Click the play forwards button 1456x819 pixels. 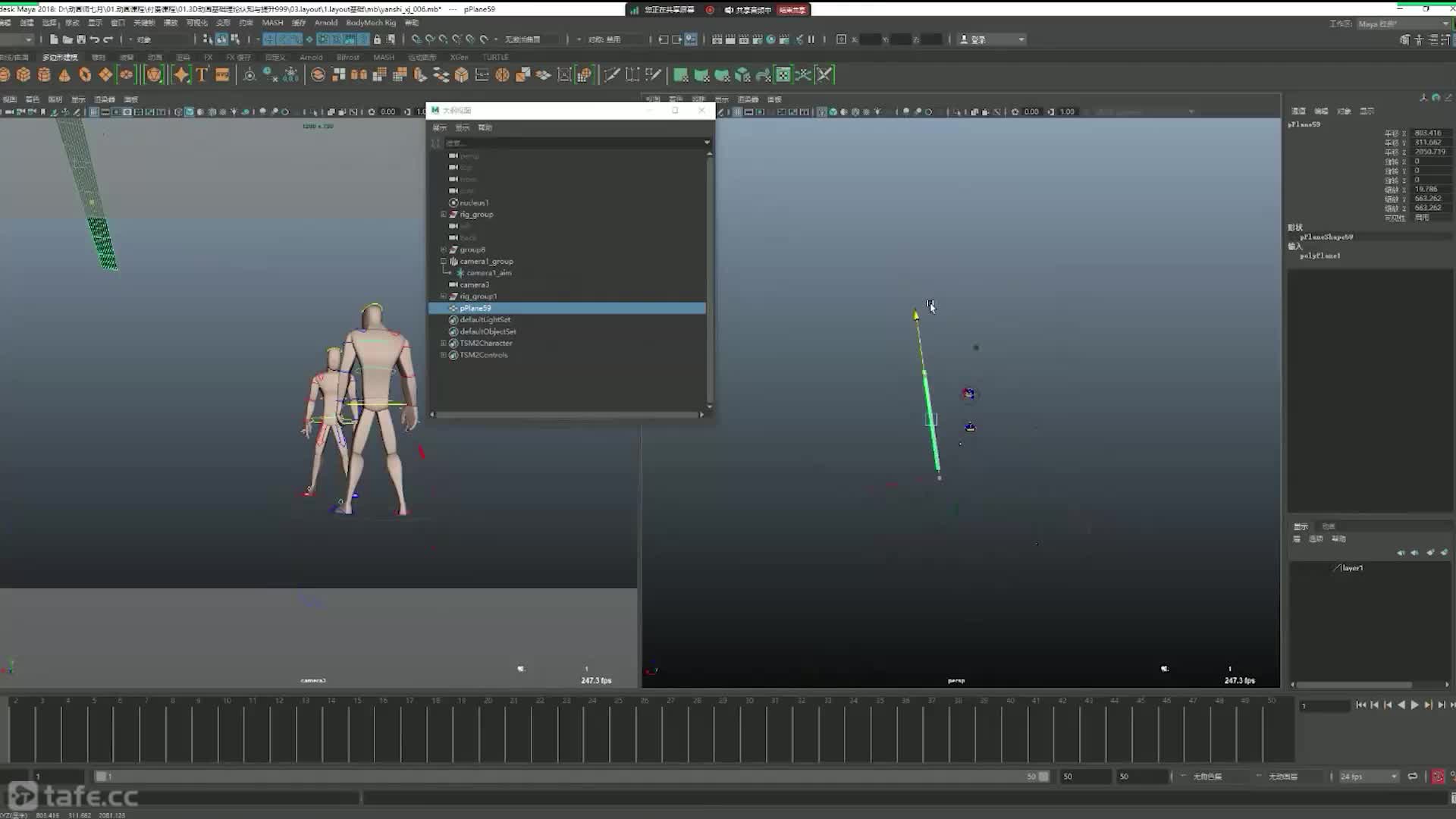(x=1414, y=705)
